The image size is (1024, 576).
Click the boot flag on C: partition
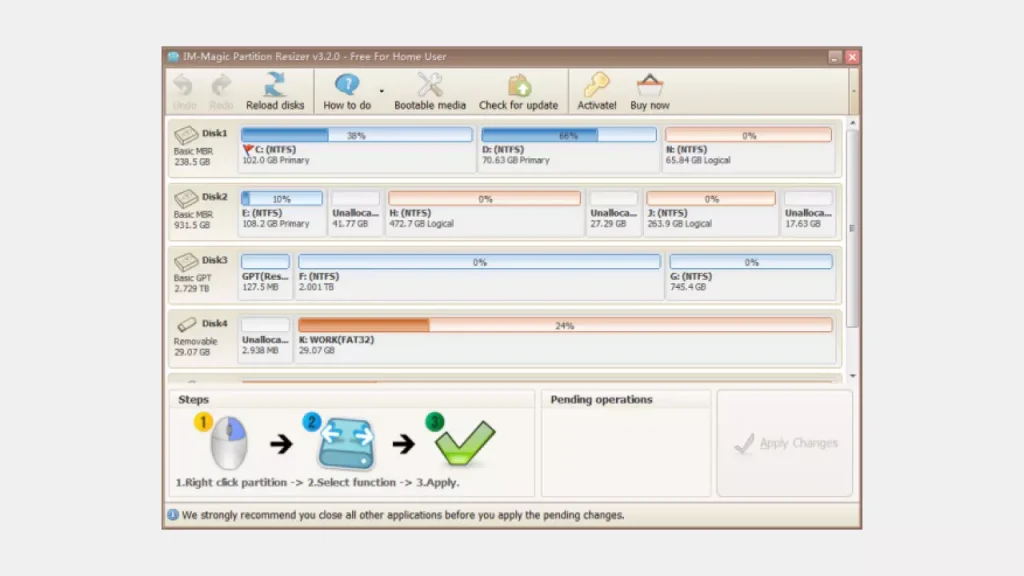pyautogui.click(x=248, y=150)
